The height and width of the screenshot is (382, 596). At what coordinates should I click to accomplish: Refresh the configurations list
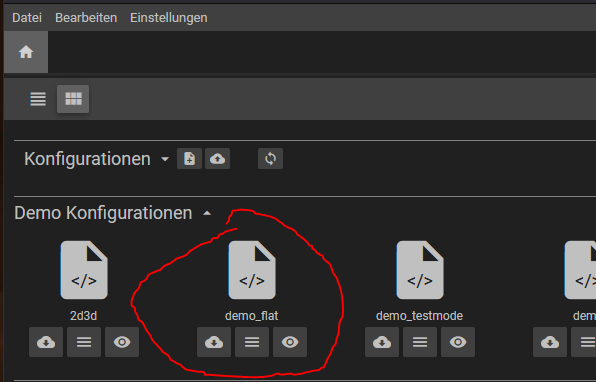[x=270, y=159]
